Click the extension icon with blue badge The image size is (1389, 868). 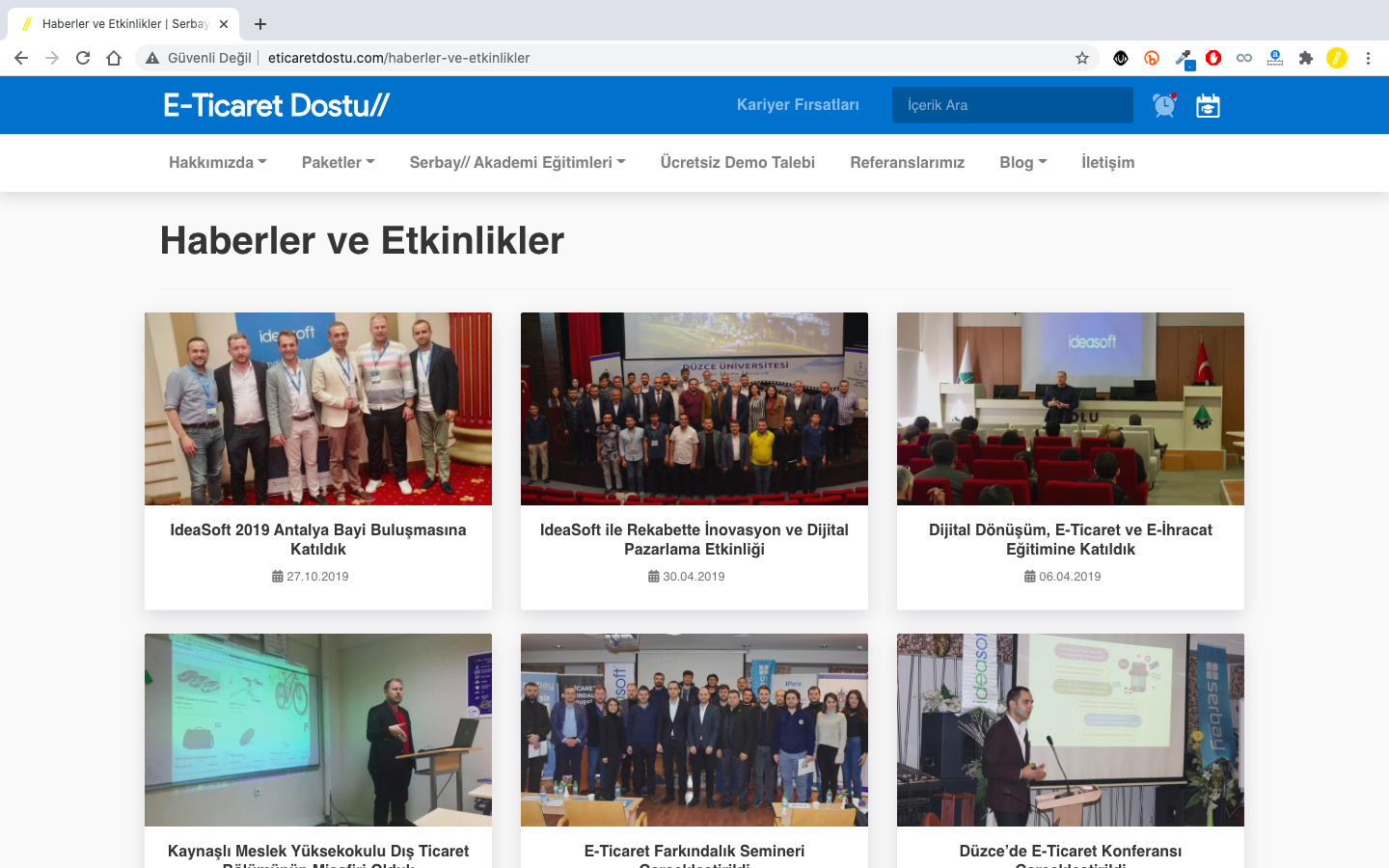click(1275, 58)
